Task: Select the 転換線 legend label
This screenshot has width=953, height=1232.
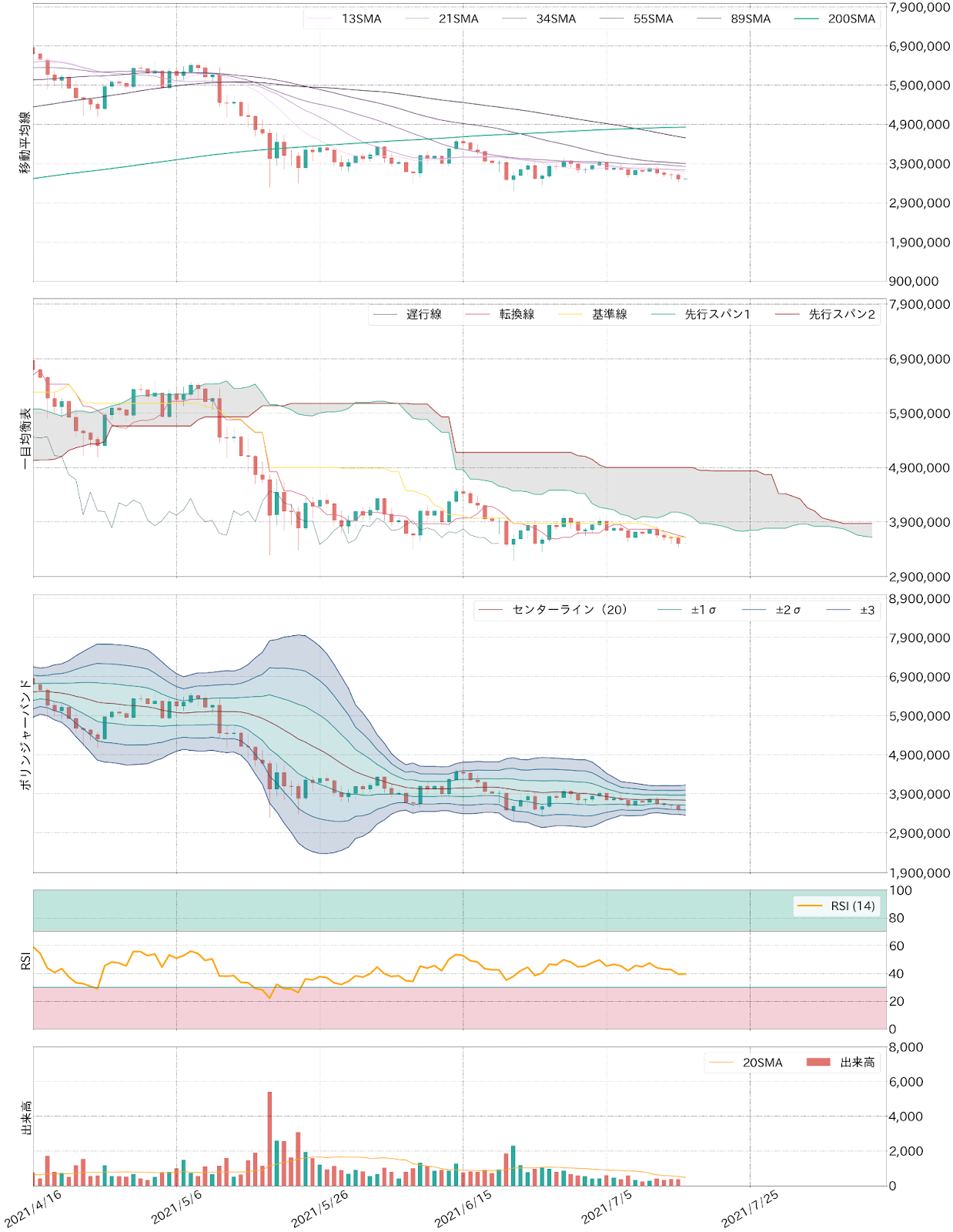Action: [517, 314]
